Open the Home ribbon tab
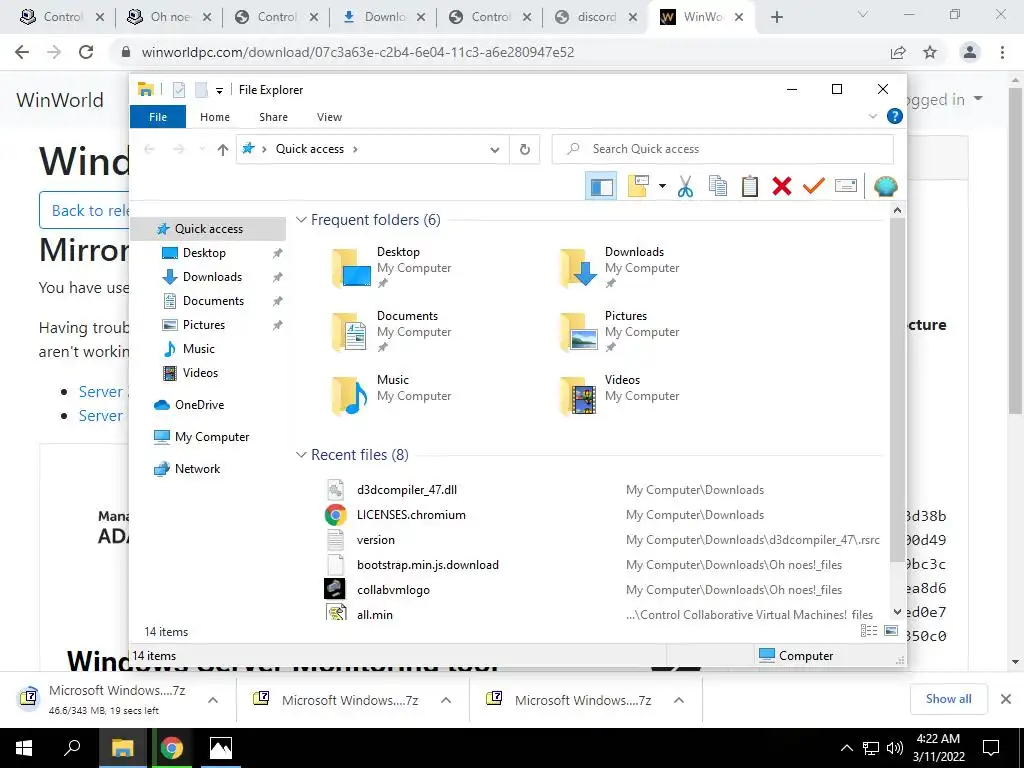The image size is (1024, 768). [215, 117]
